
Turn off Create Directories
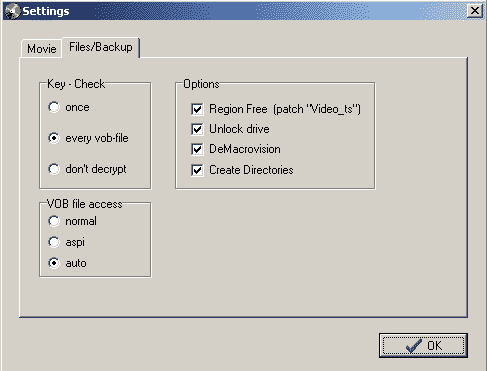coord(197,170)
